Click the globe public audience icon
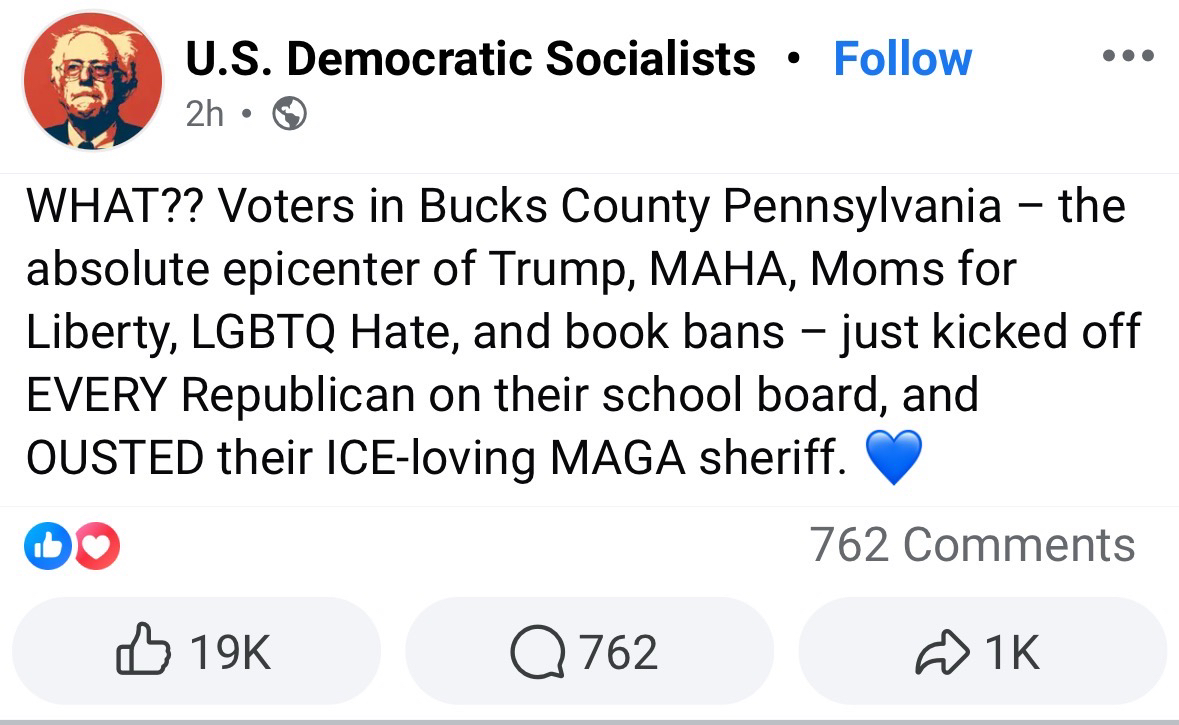The height and width of the screenshot is (725, 1179). click(289, 114)
